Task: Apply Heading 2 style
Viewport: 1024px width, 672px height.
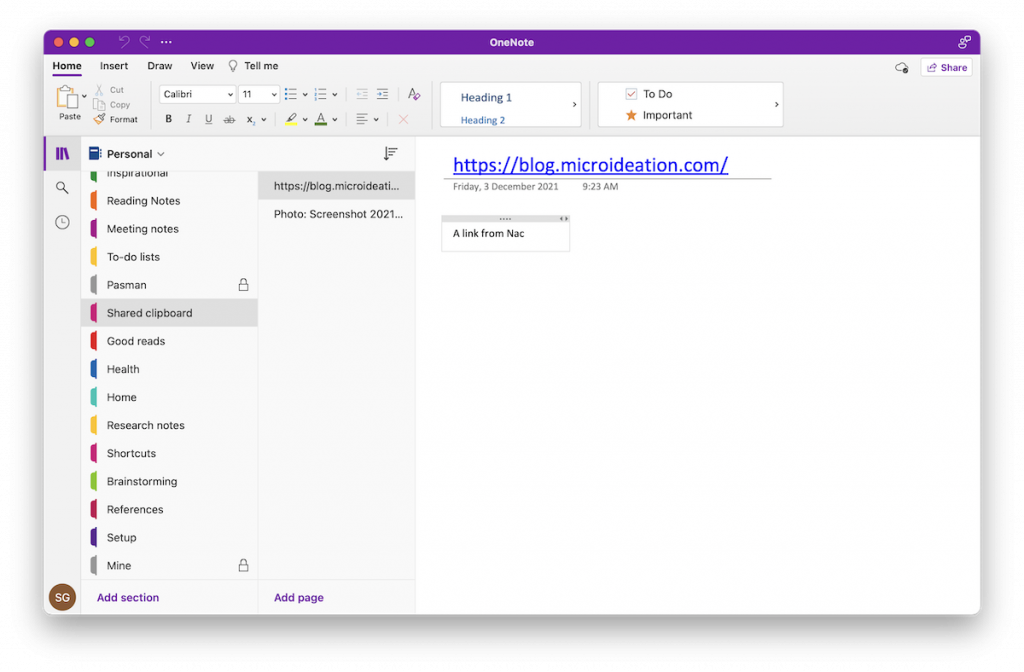Action: coord(483,120)
